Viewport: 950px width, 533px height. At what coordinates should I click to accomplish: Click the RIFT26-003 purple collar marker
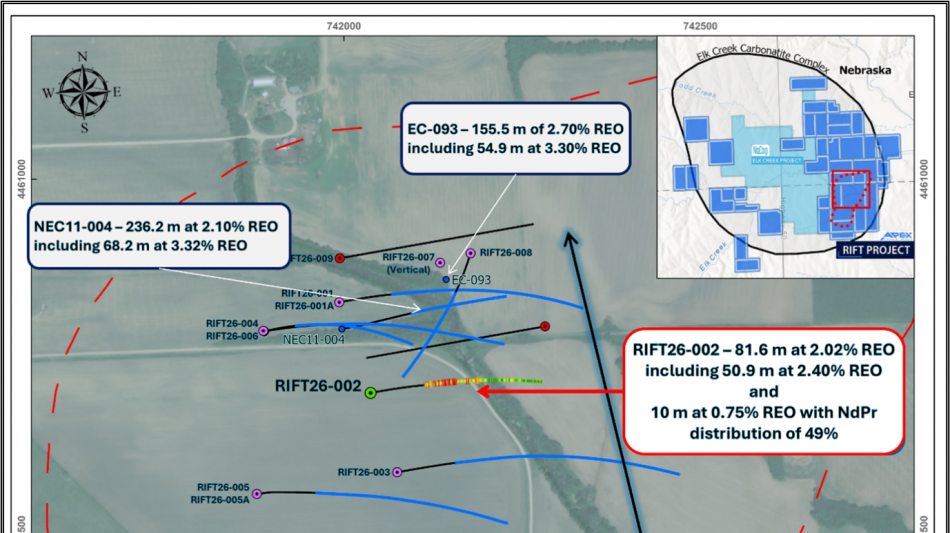(397, 472)
